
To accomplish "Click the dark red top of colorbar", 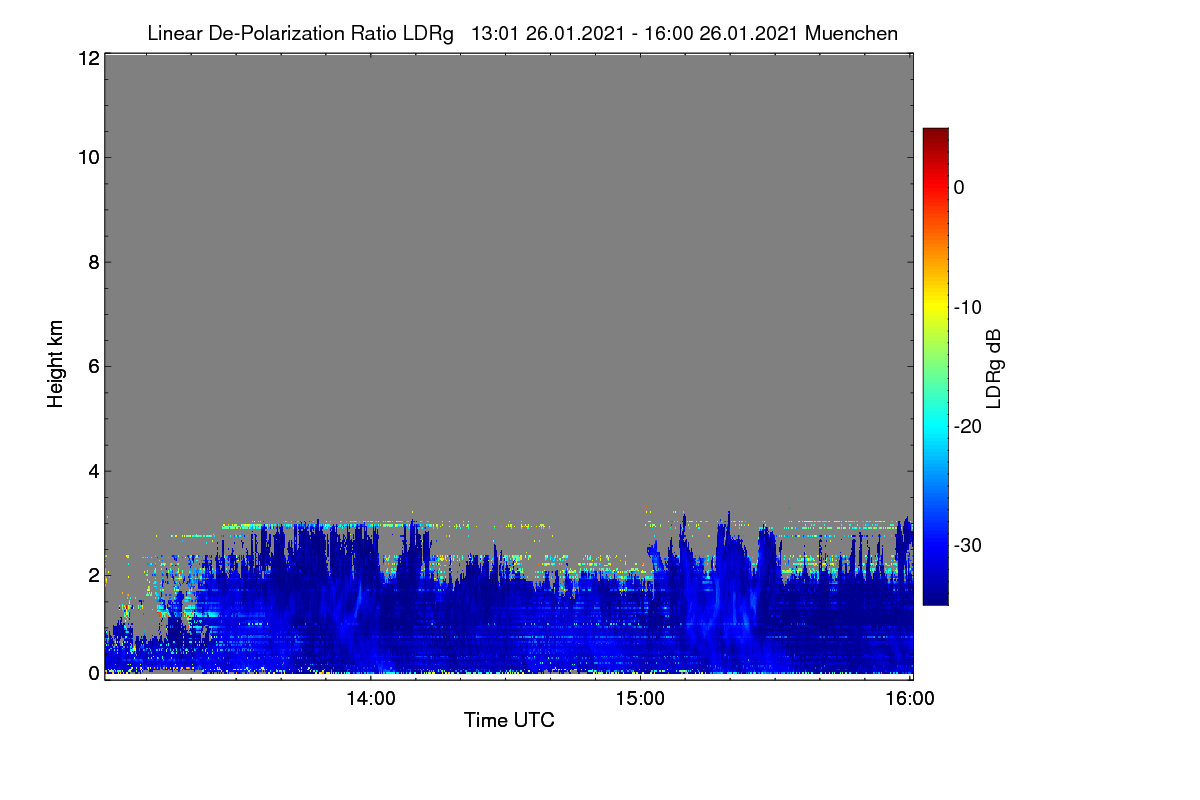I will click(935, 134).
